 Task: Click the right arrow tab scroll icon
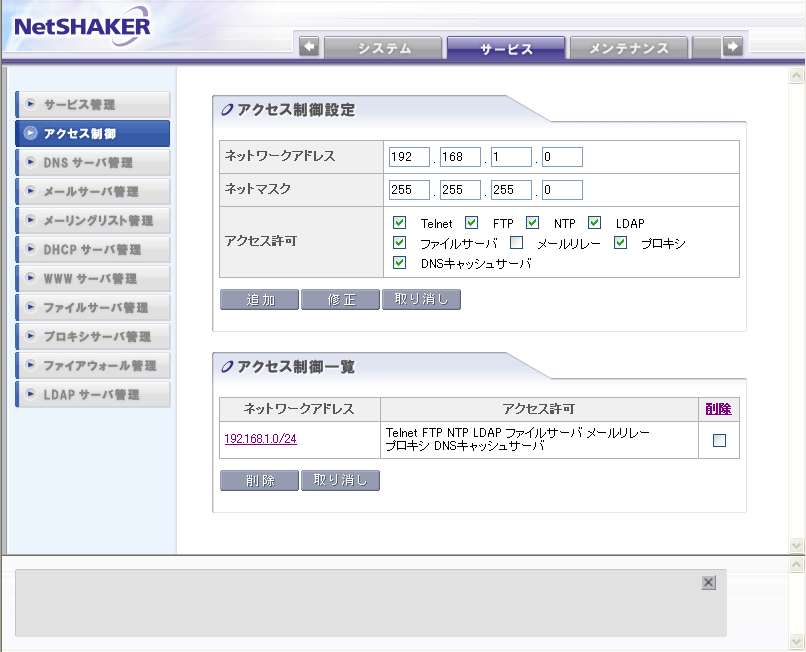733,47
